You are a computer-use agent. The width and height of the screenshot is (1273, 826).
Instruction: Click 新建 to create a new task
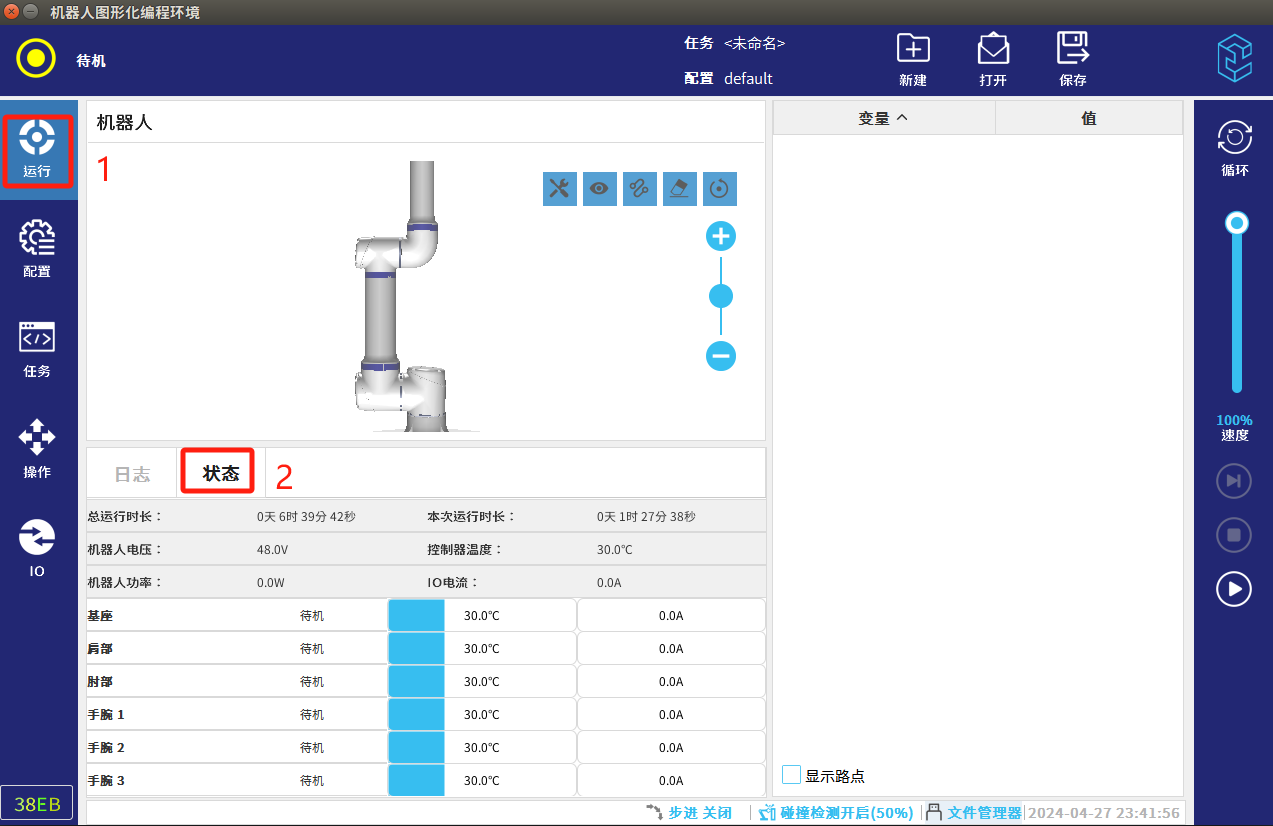913,60
